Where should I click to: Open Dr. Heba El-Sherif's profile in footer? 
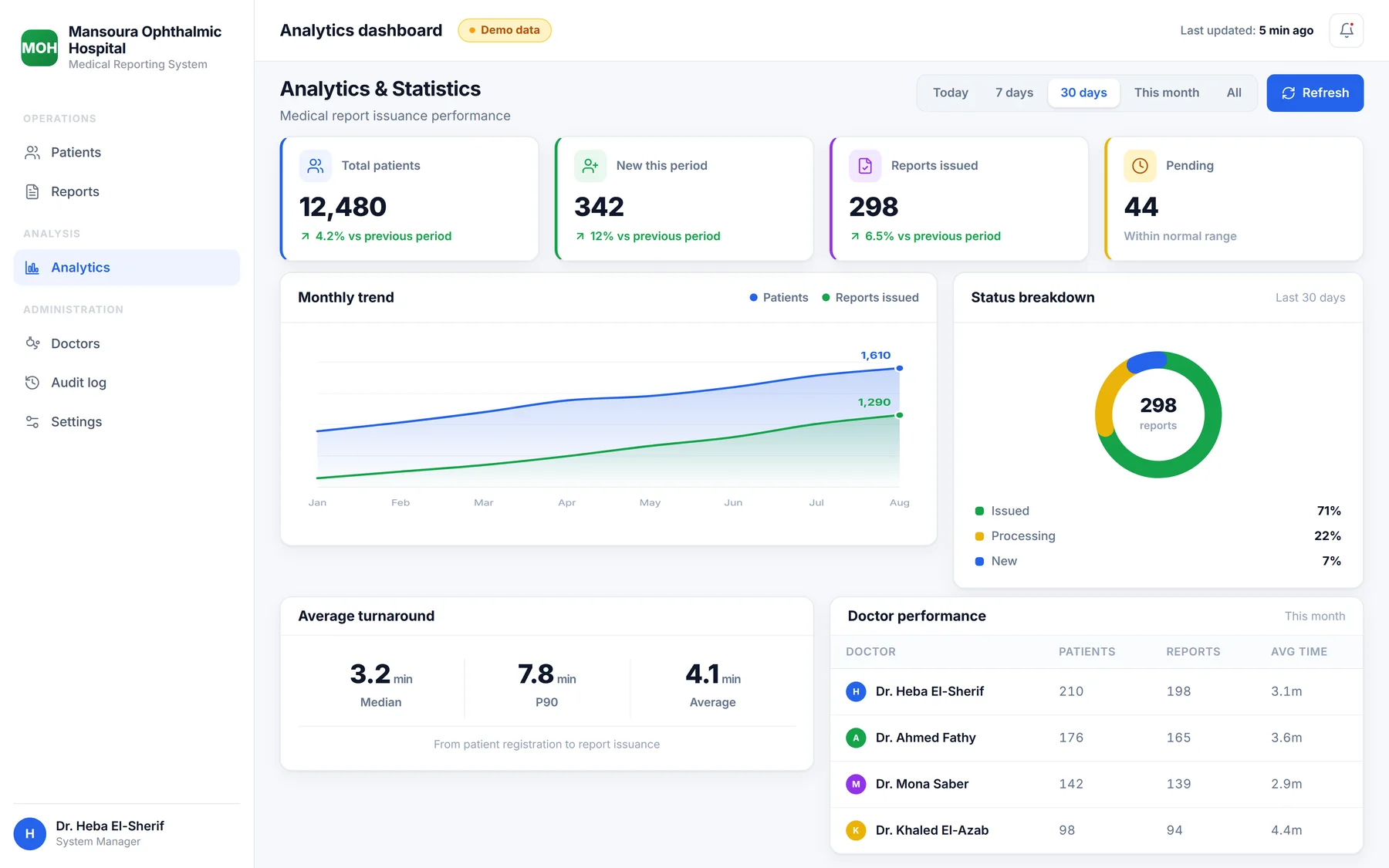(x=127, y=834)
